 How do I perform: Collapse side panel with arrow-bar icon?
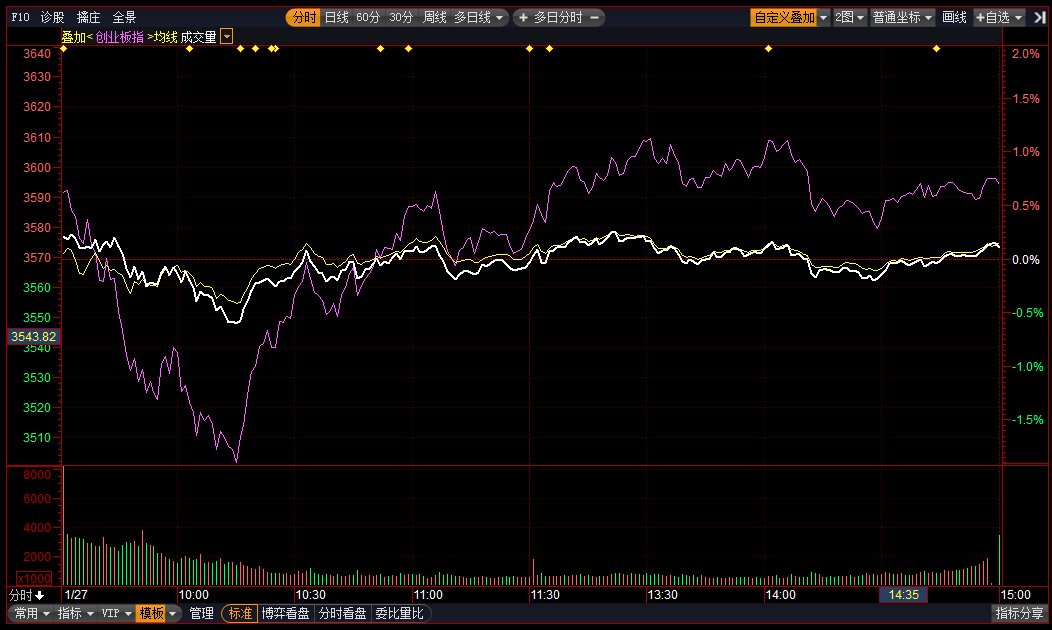point(1039,17)
